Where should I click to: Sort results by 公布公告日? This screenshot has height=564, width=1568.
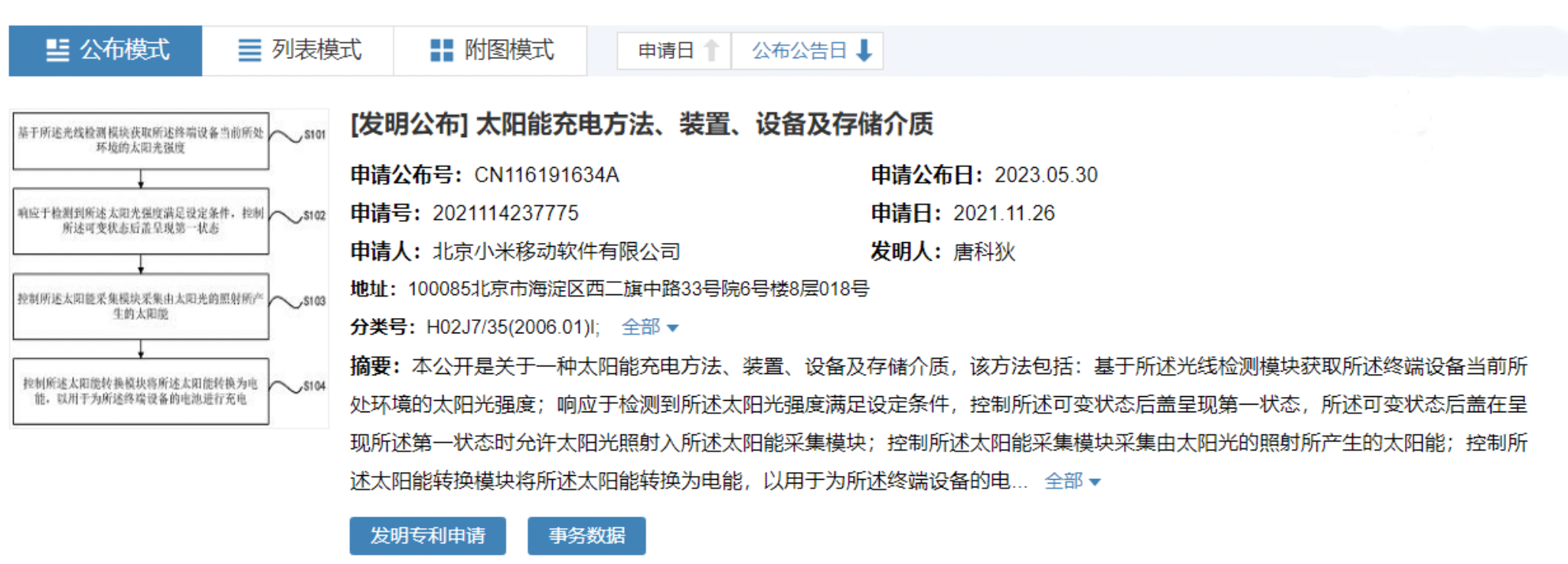click(799, 51)
